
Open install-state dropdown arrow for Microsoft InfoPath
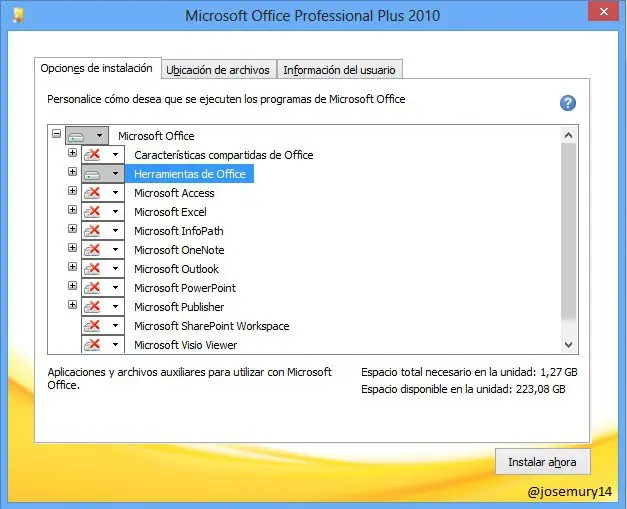pos(115,230)
